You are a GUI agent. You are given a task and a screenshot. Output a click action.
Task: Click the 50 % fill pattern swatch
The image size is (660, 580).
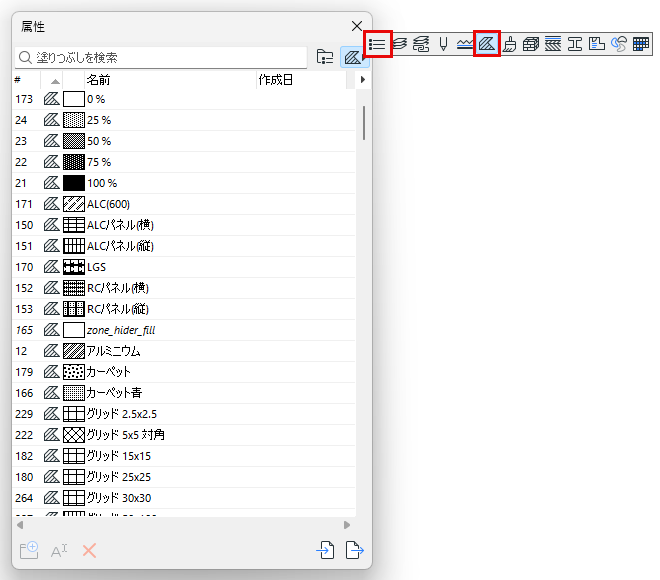(x=74, y=141)
